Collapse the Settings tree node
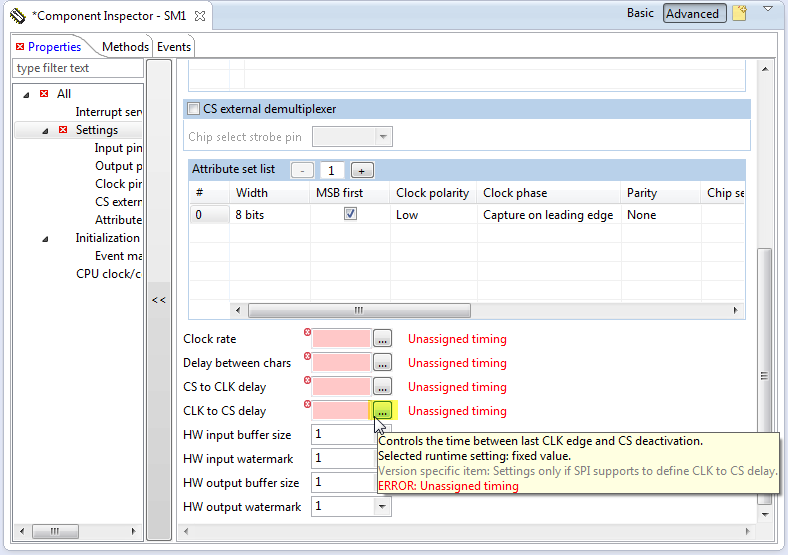Image resolution: width=788 pixels, height=555 pixels. [x=46, y=131]
